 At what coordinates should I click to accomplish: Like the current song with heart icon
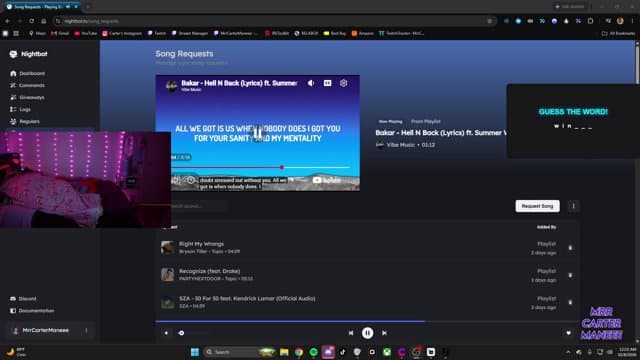pyautogui.click(x=569, y=333)
